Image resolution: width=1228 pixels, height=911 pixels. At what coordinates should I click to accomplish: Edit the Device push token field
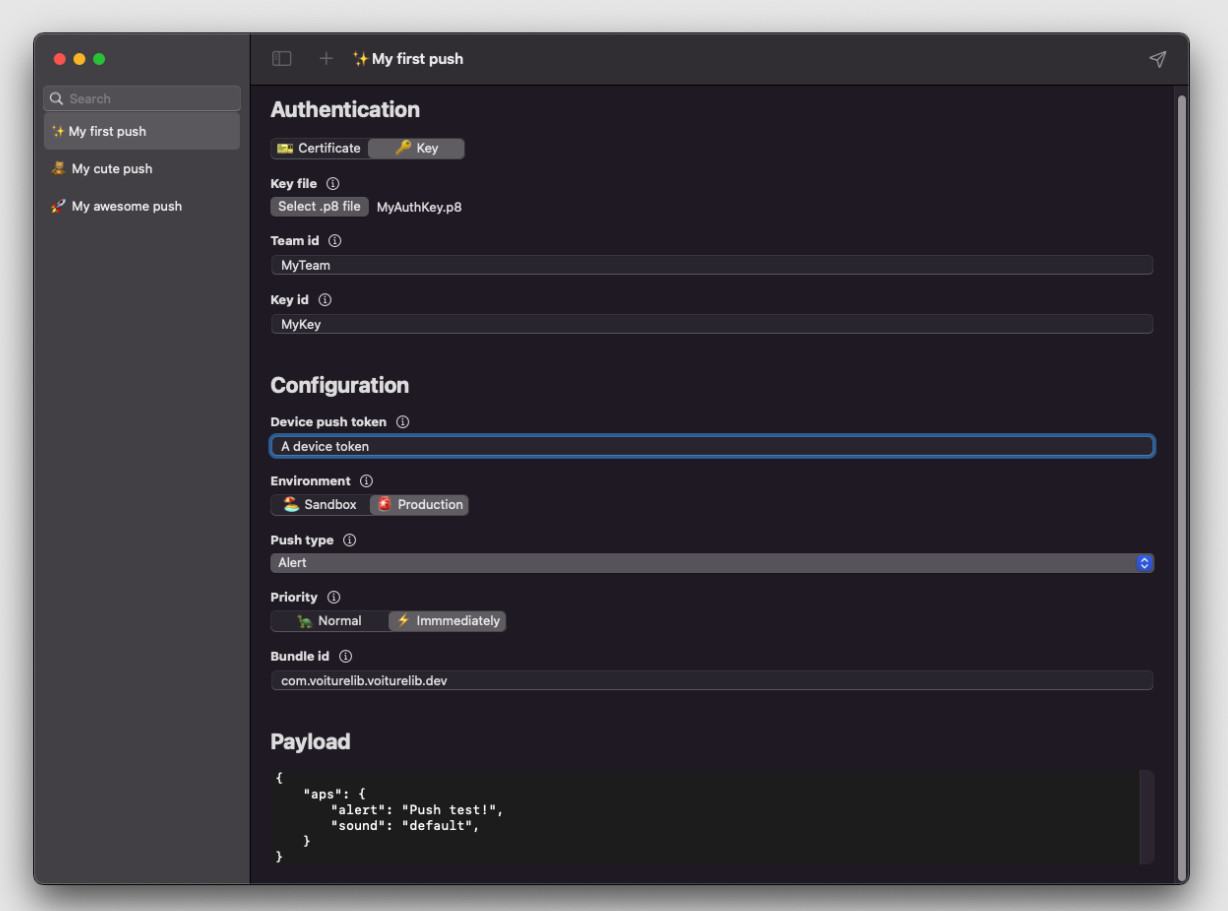[712, 446]
